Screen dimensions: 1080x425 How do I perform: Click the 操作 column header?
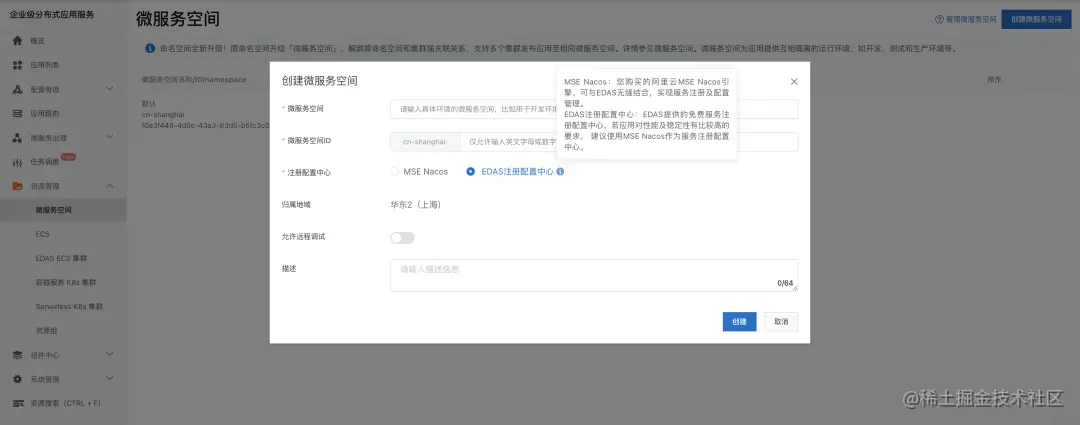pos(994,80)
